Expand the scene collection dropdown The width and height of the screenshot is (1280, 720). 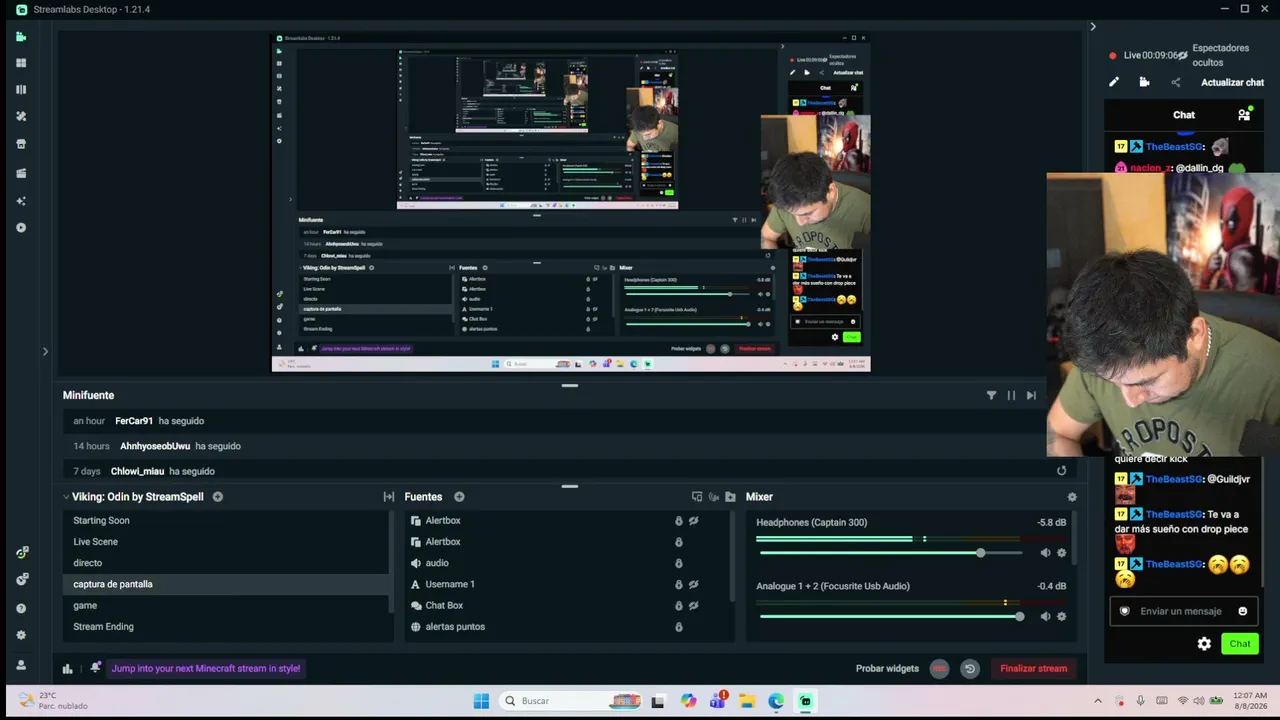66,497
